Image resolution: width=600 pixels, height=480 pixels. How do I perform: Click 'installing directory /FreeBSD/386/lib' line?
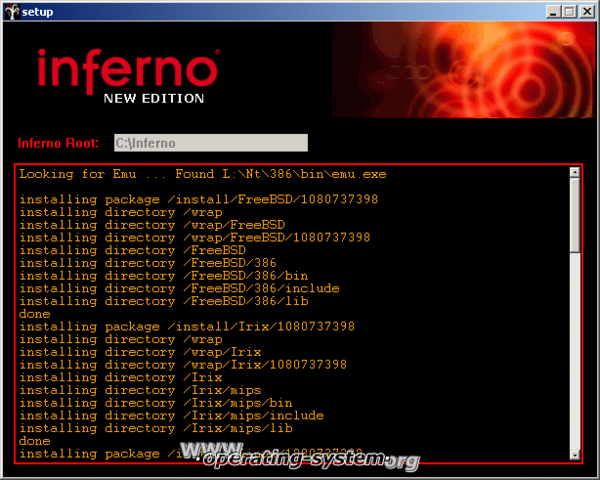(163, 301)
